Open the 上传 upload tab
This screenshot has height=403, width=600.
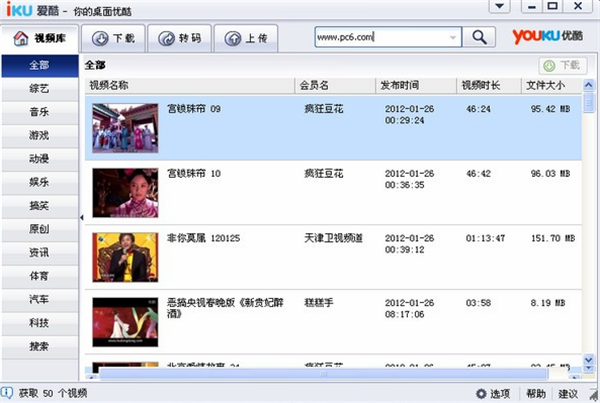[x=248, y=38]
